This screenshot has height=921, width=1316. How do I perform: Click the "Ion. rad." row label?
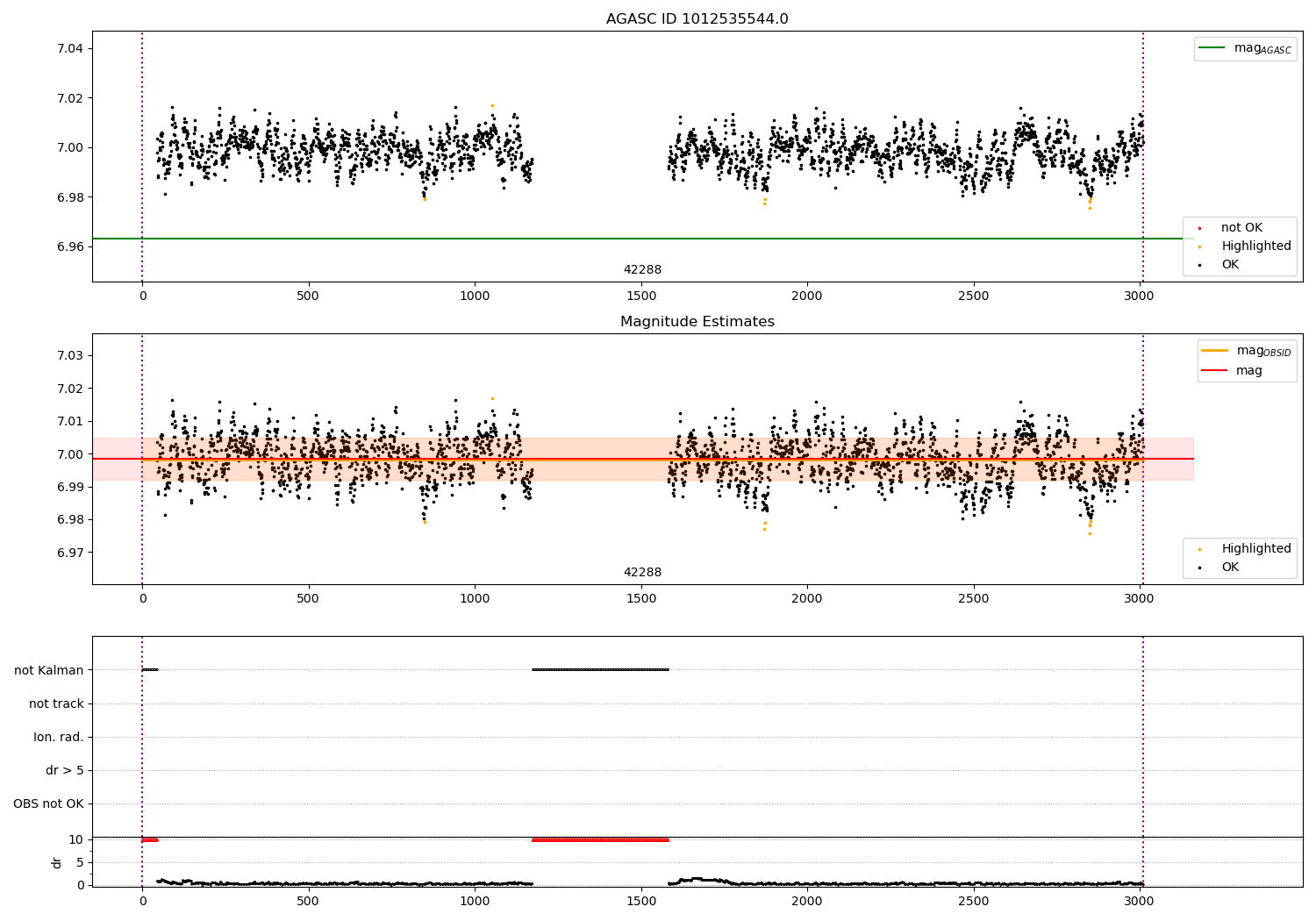click(x=59, y=737)
